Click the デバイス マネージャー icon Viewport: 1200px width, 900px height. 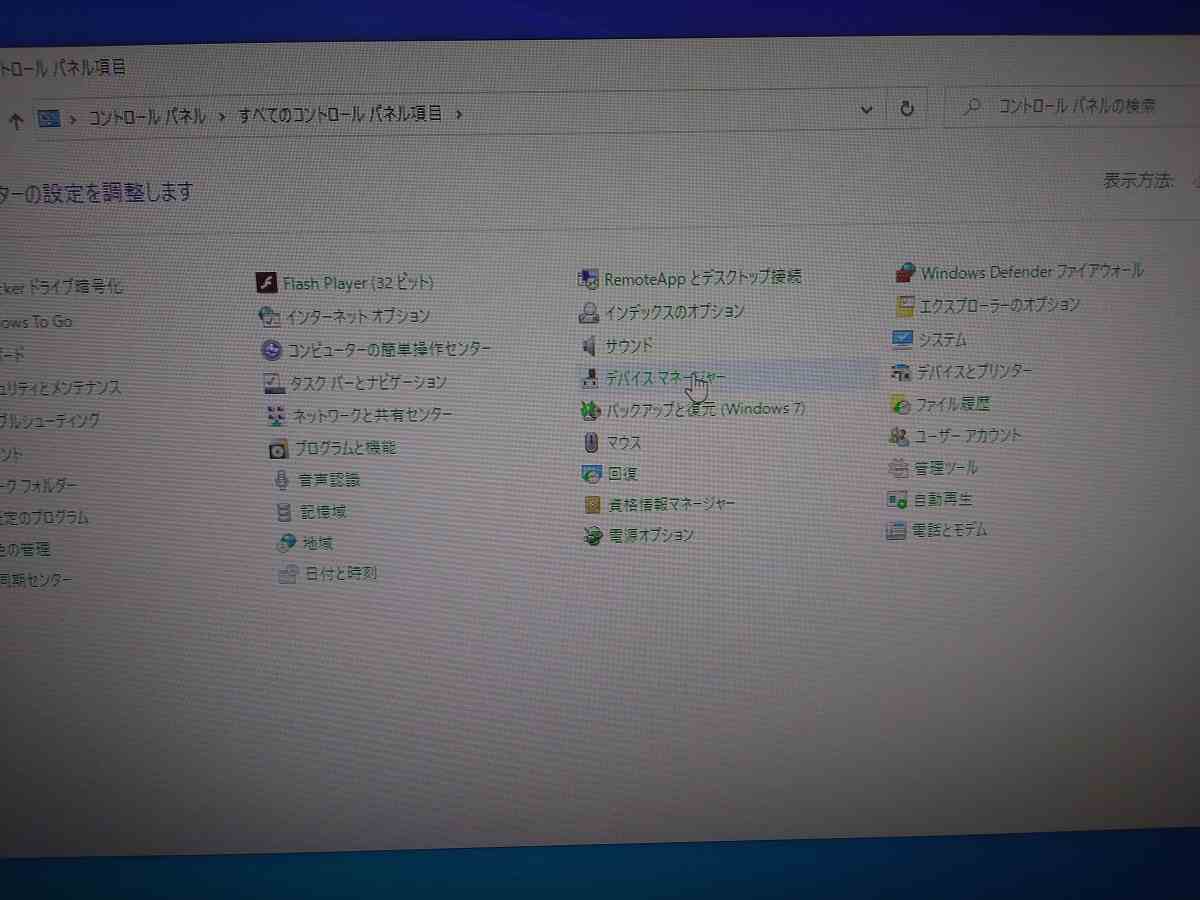[x=589, y=378]
